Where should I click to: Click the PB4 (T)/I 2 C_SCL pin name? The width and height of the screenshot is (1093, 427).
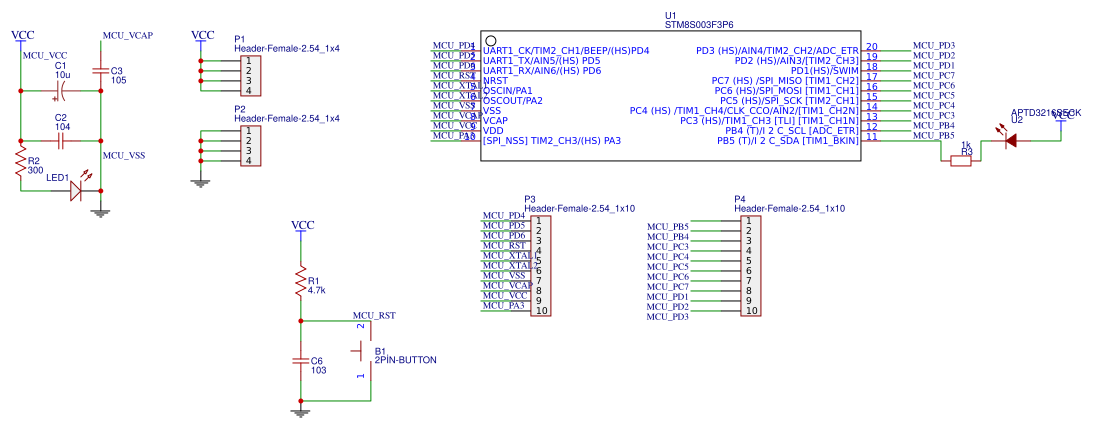tap(791, 130)
